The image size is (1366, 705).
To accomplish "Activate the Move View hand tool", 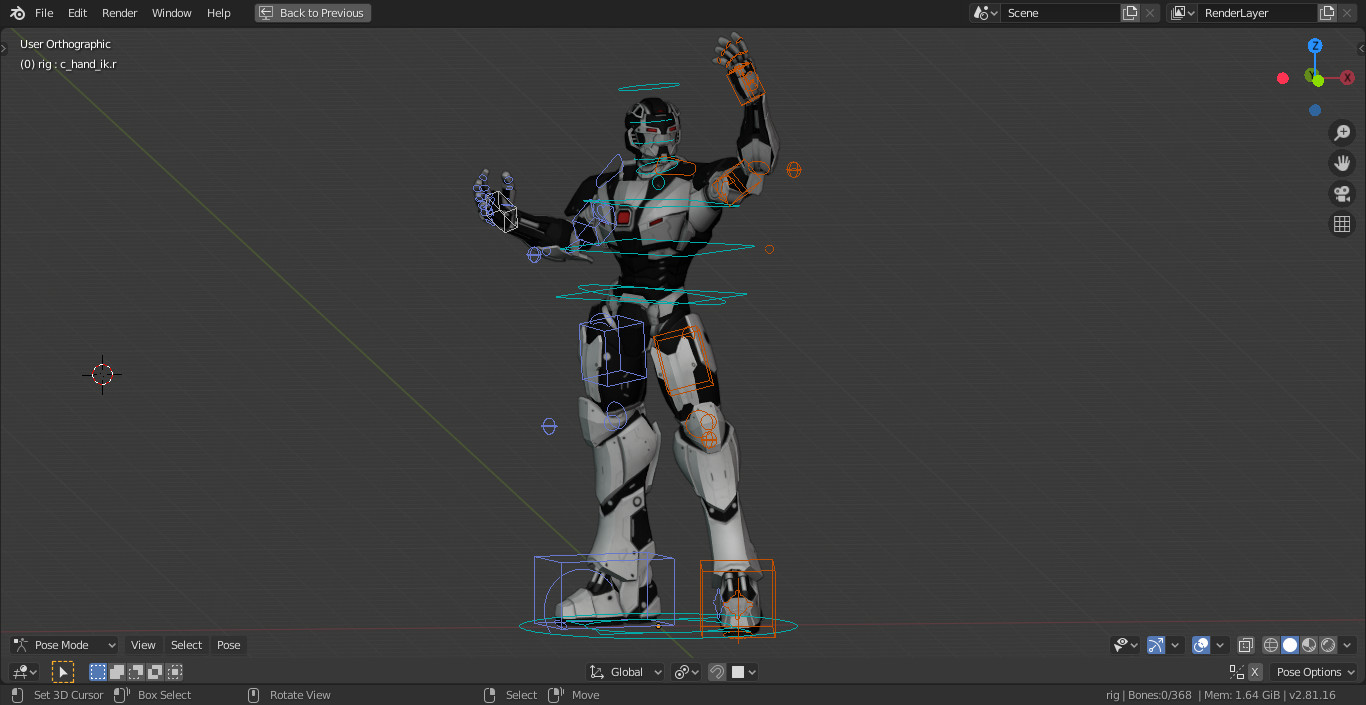I will 1342,162.
